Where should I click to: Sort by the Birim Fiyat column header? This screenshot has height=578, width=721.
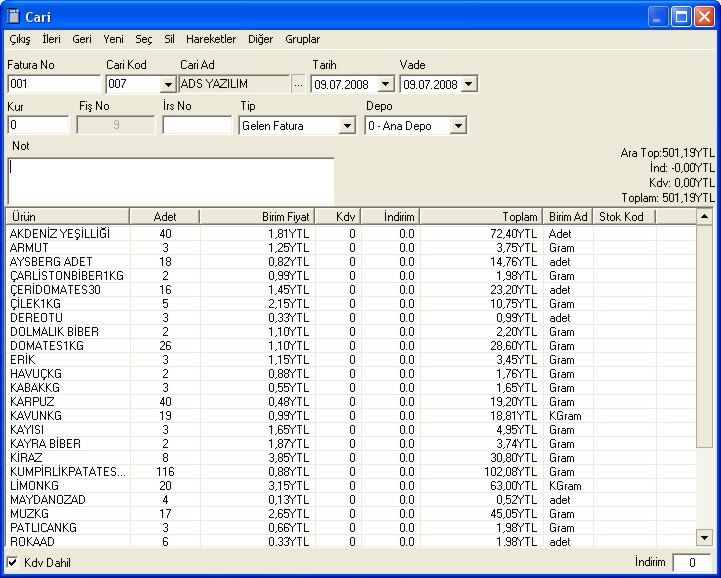257,217
